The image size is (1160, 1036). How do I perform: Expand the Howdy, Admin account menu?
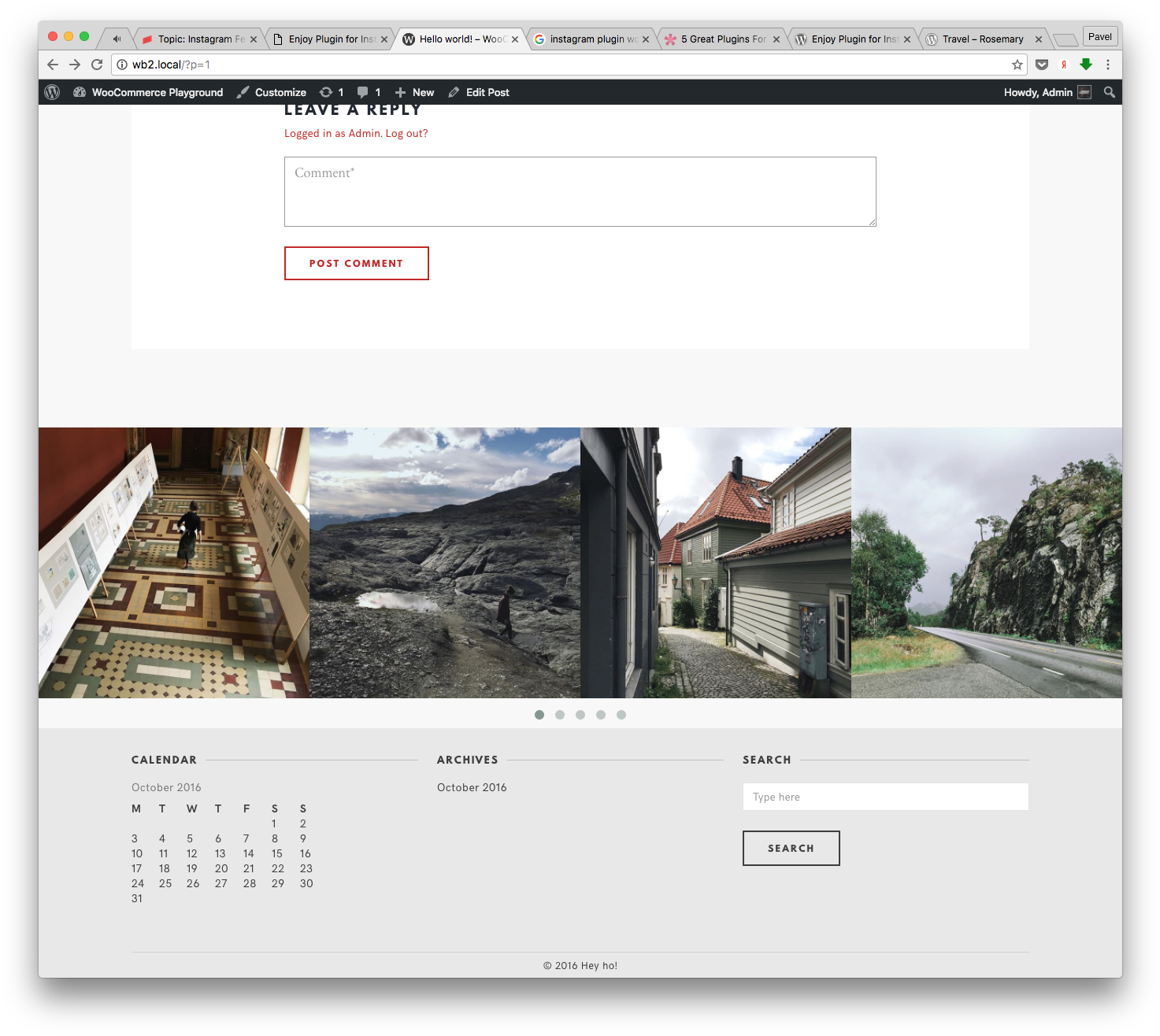(1047, 92)
